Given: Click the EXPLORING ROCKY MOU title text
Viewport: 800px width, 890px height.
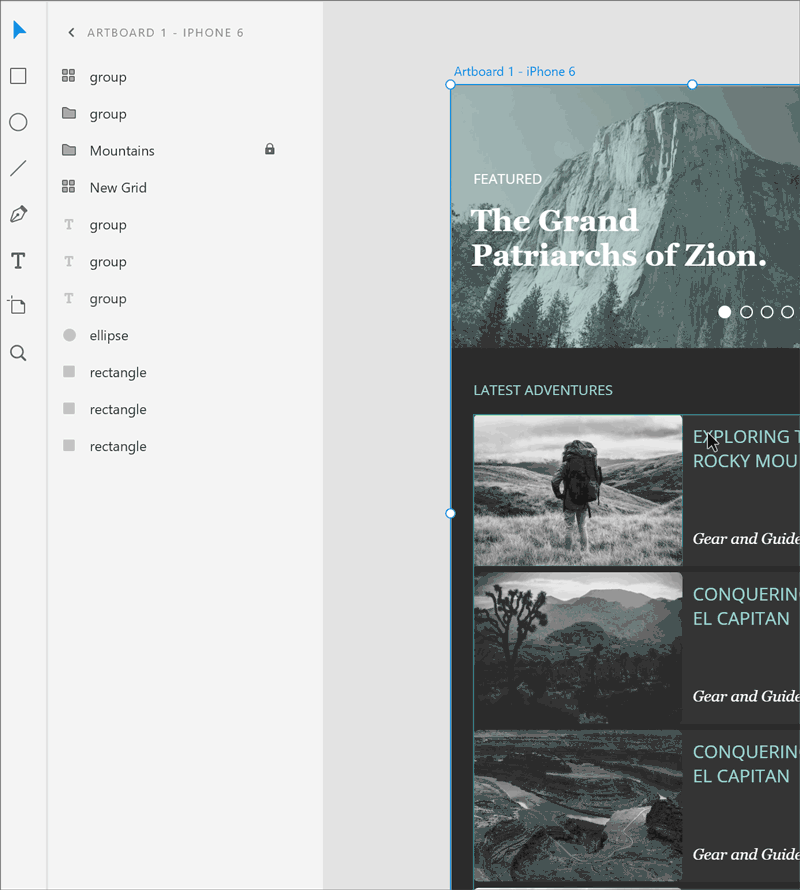Looking at the screenshot, I should click(x=746, y=448).
